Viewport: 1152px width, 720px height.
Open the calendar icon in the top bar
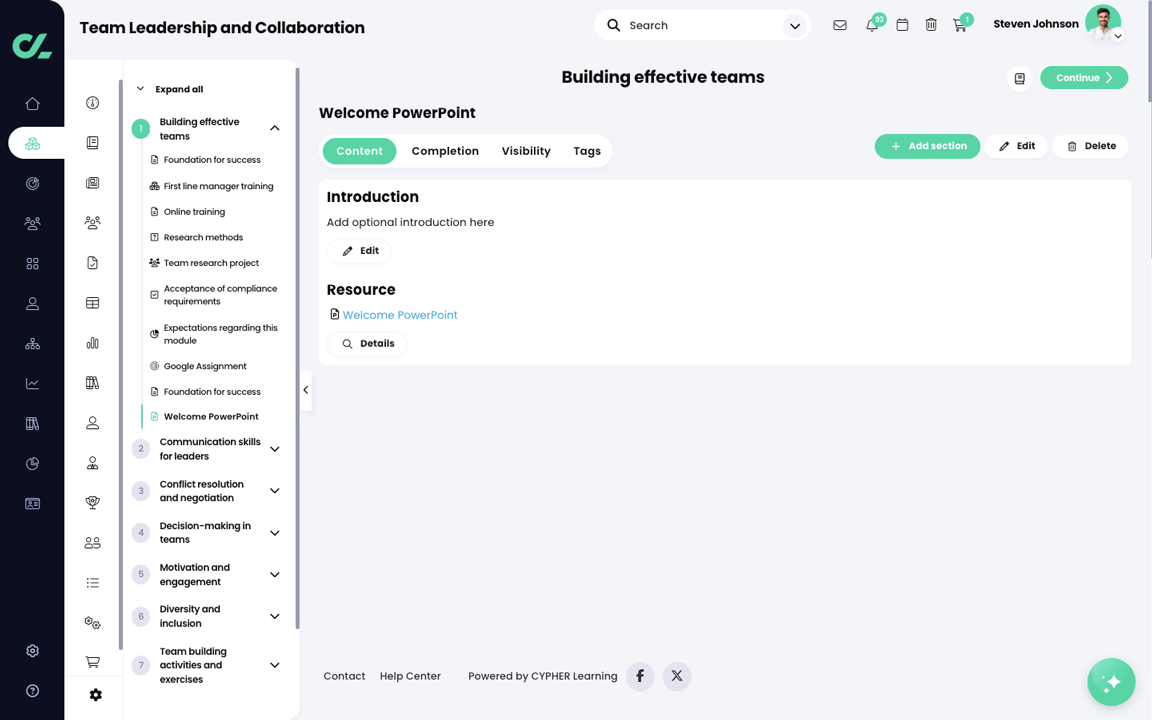coord(901,24)
